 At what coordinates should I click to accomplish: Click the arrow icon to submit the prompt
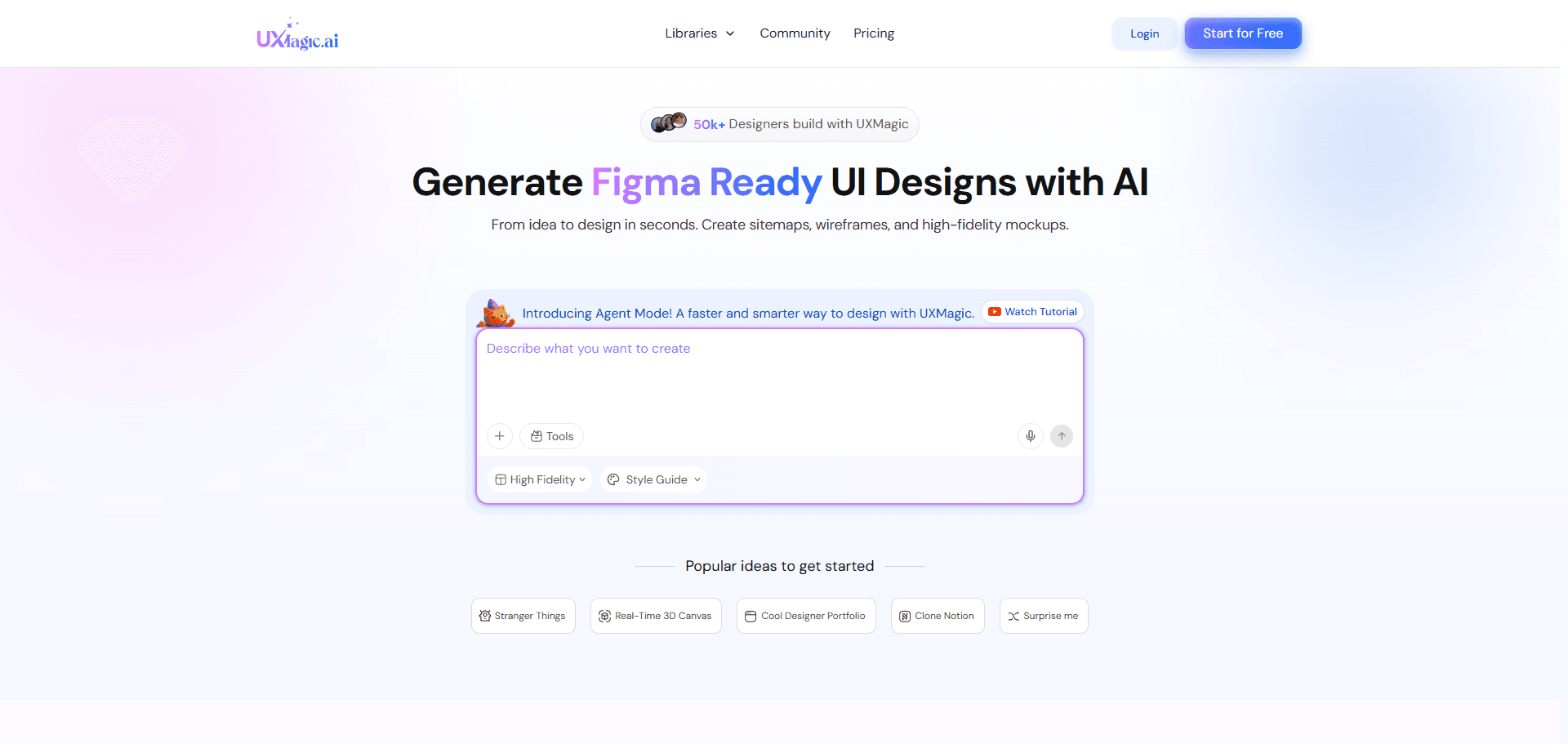coord(1061,436)
